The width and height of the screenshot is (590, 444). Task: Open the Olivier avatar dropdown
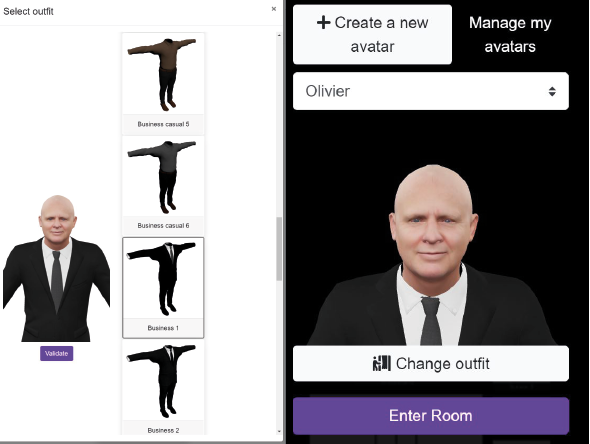tap(430, 91)
